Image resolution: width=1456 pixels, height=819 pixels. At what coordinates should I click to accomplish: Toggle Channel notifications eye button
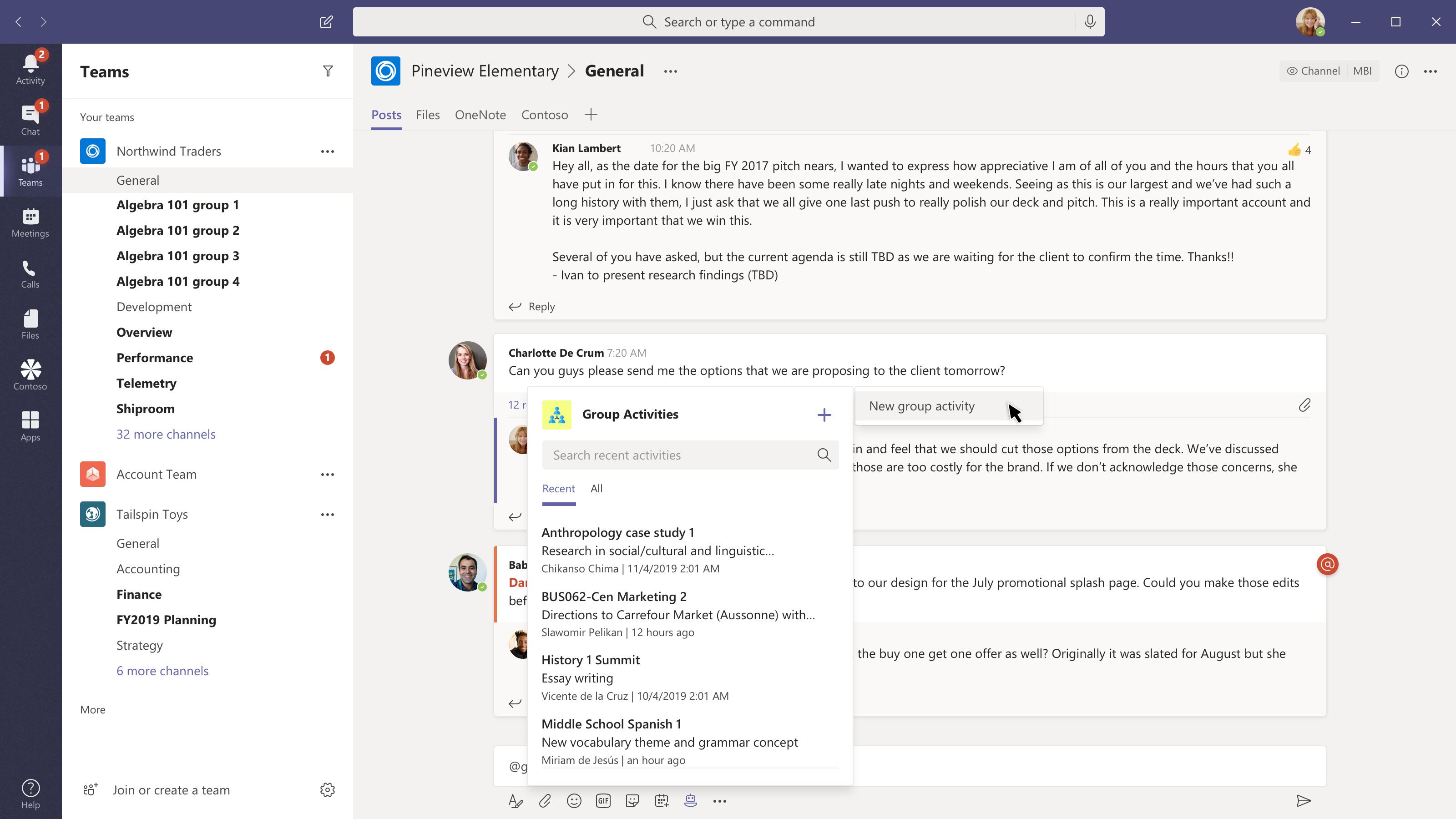[x=1312, y=71]
